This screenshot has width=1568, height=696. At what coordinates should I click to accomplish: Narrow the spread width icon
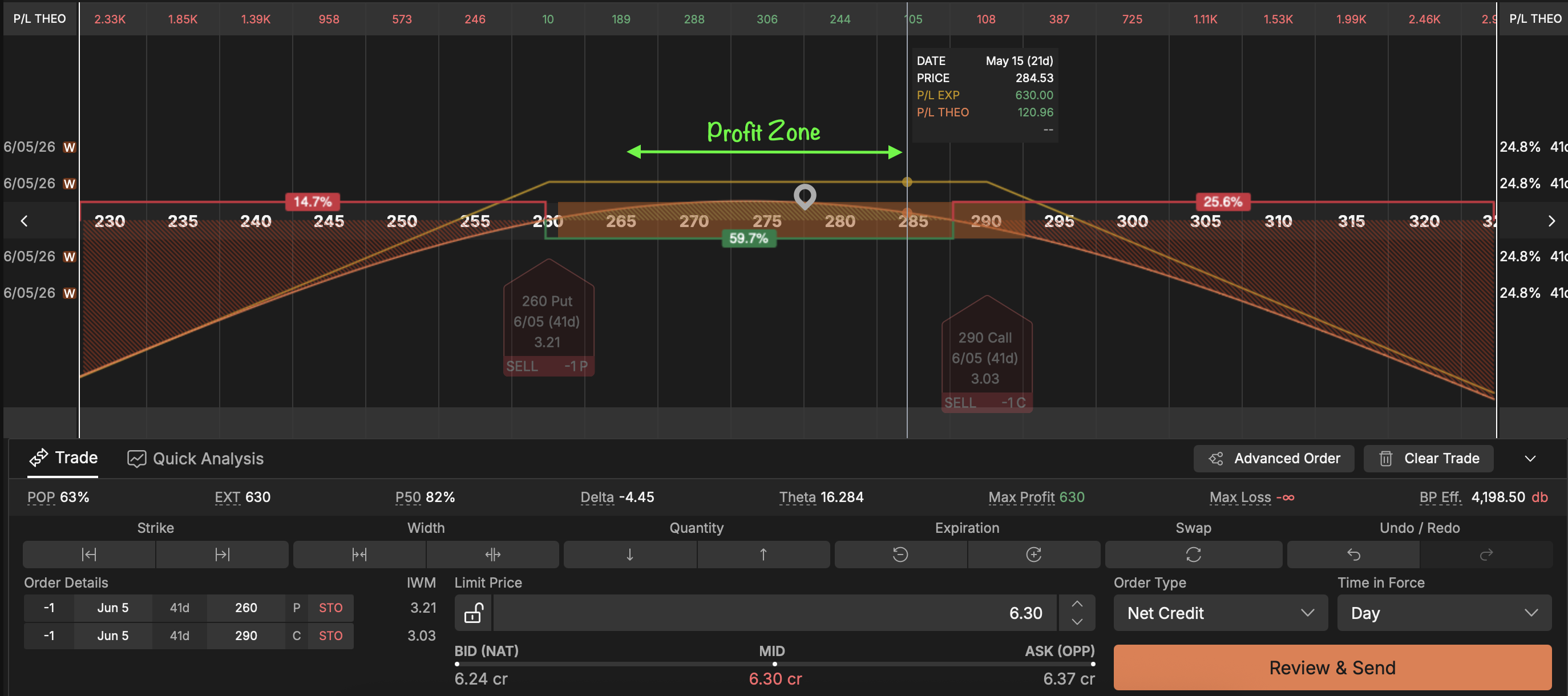(x=359, y=555)
